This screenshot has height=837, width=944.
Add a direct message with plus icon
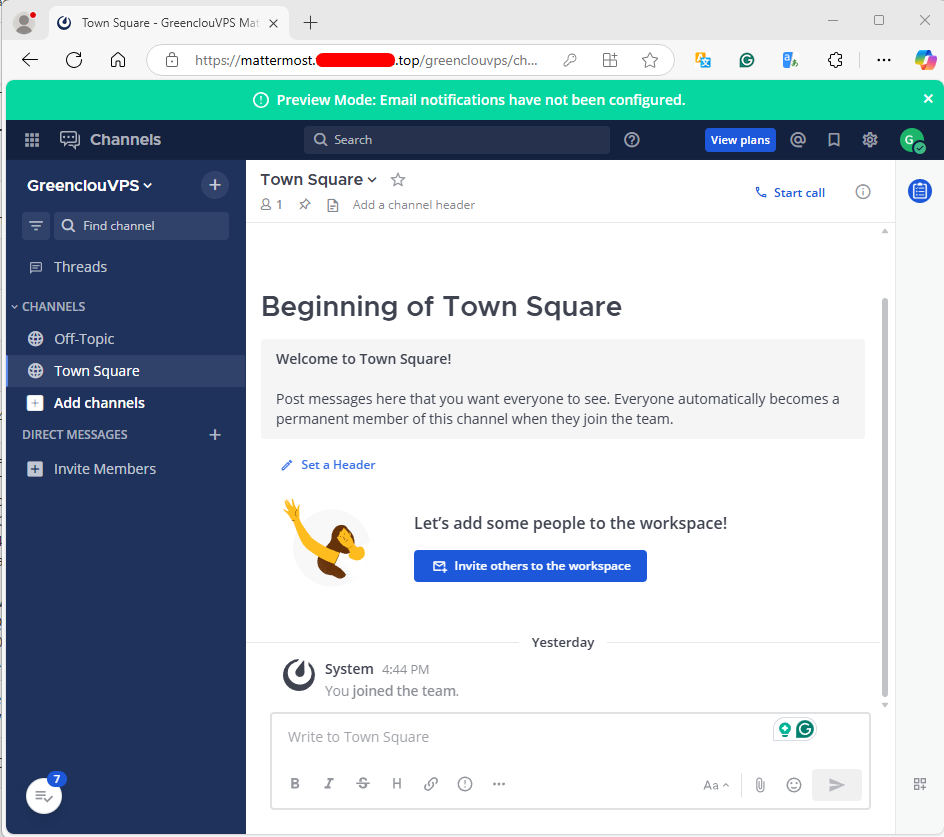point(215,435)
